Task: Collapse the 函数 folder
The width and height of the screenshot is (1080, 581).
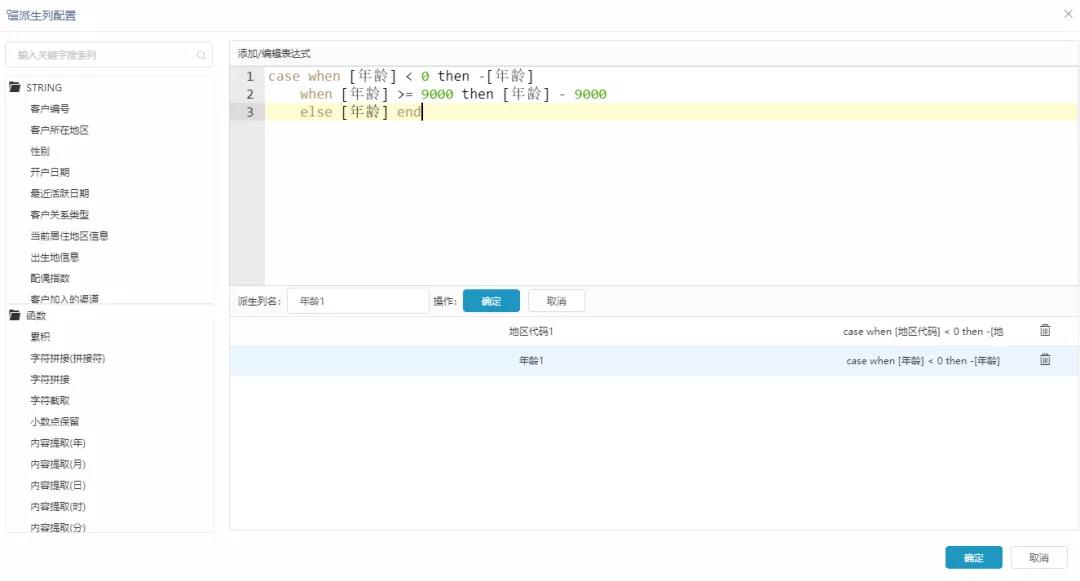Action: [14, 315]
